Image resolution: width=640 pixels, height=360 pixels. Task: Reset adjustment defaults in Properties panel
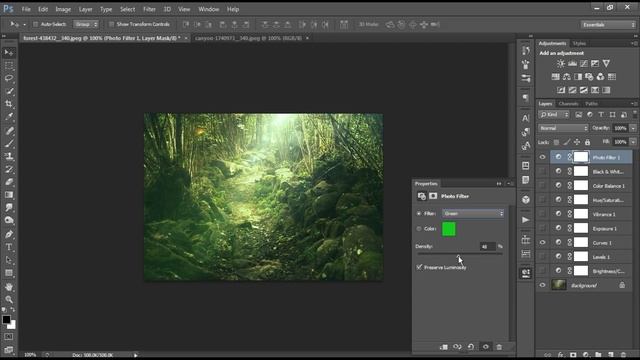click(471, 347)
